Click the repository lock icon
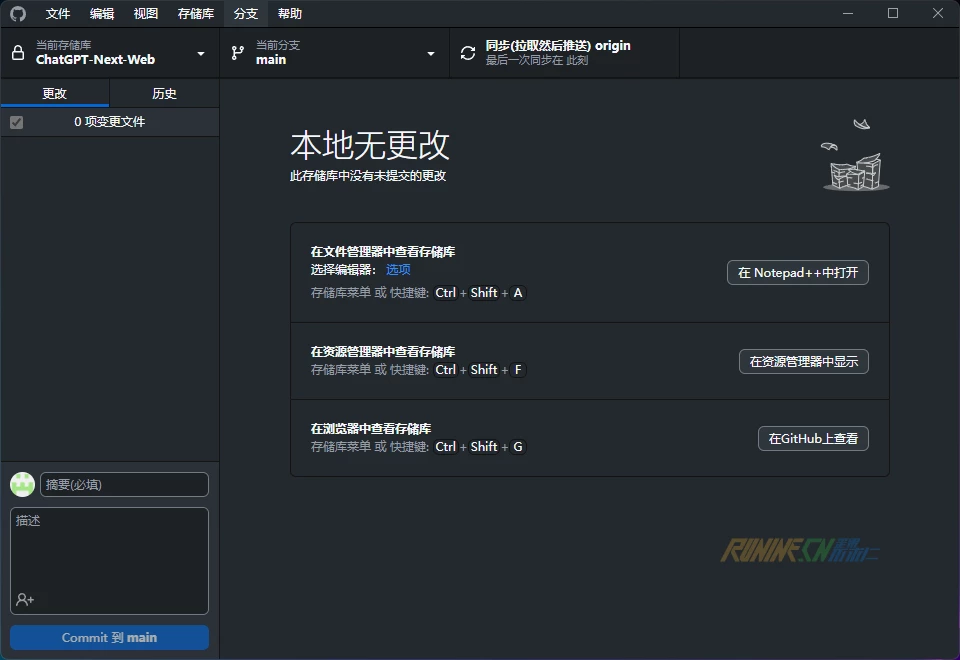This screenshot has width=960, height=660. point(18,53)
